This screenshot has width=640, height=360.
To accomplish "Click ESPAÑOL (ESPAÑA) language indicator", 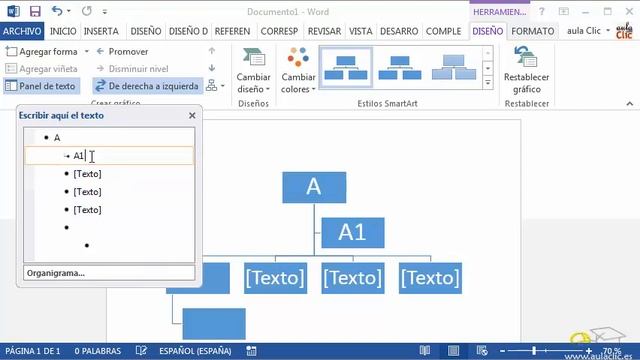I will [x=195, y=351].
